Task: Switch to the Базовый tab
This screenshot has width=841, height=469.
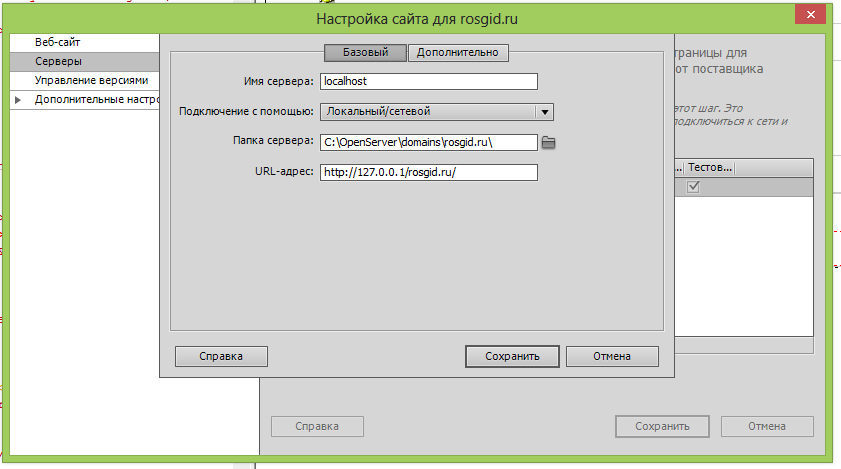Action: point(364,52)
